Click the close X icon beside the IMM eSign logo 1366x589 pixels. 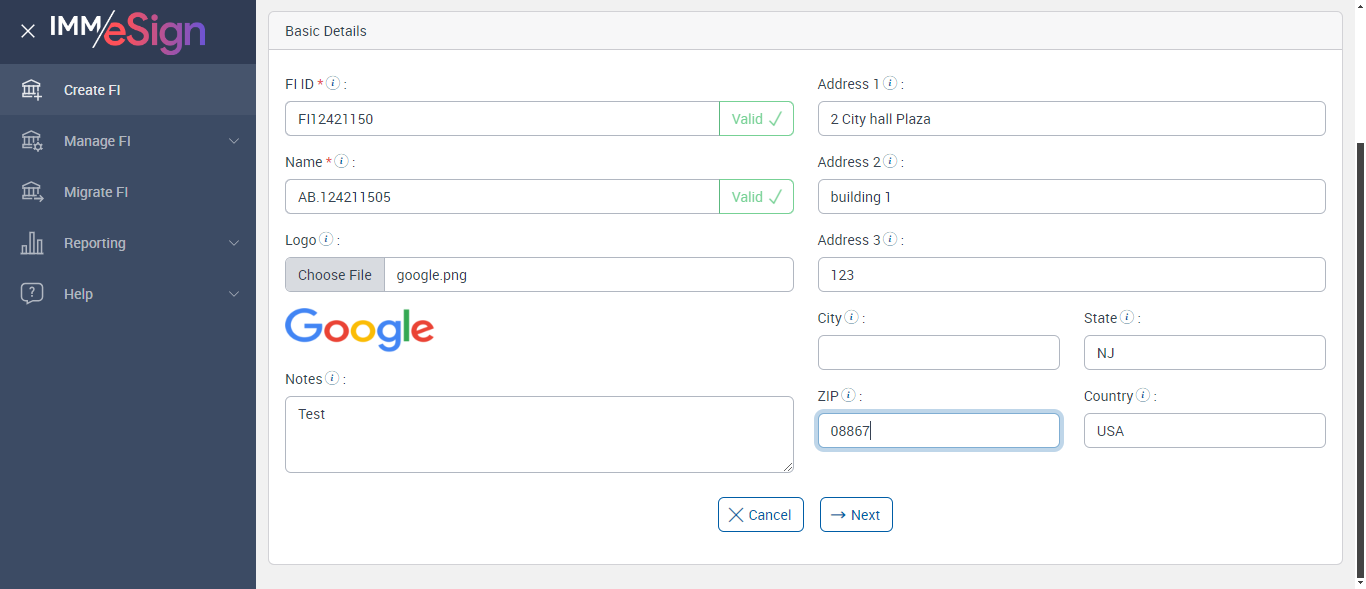(x=28, y=31)
